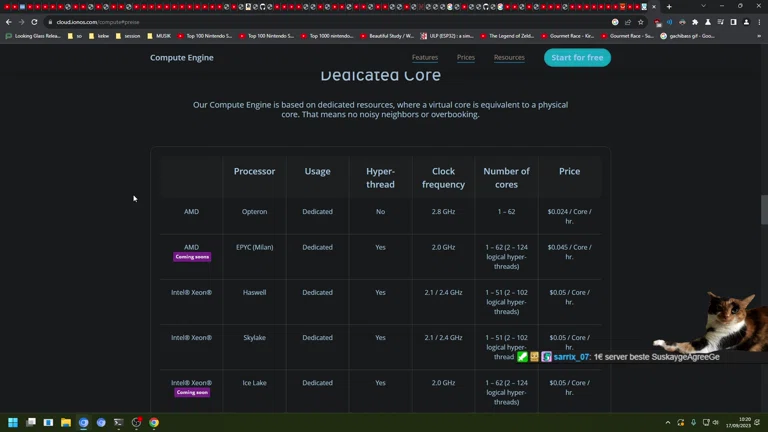The width and height of the screenshot is (768, 432).
Task: Click the browser back arrow
Action: click(x=9, y=22)
